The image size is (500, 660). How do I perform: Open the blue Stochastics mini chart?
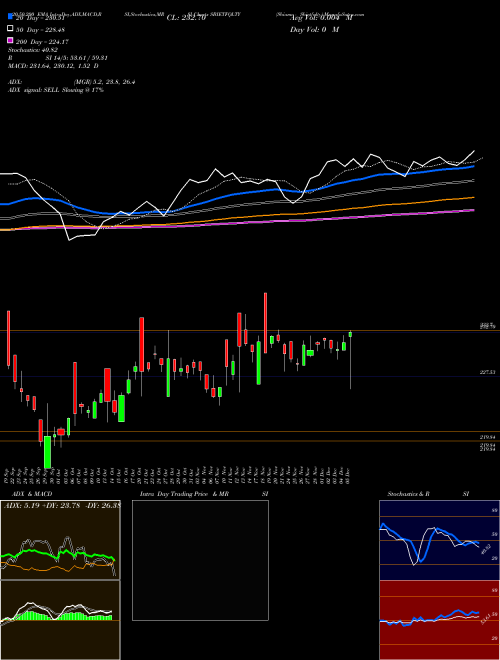pos(439,540)
